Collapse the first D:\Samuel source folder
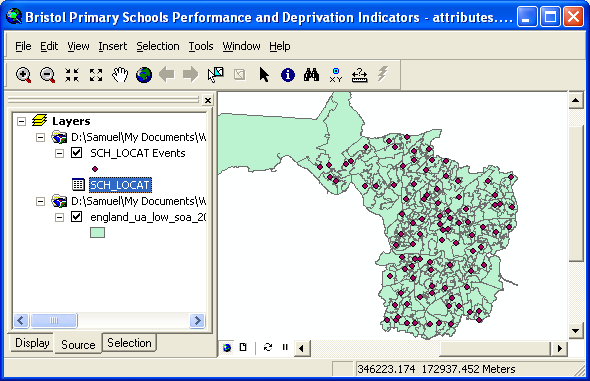The image size is (590, 381). tap(40, 137)
